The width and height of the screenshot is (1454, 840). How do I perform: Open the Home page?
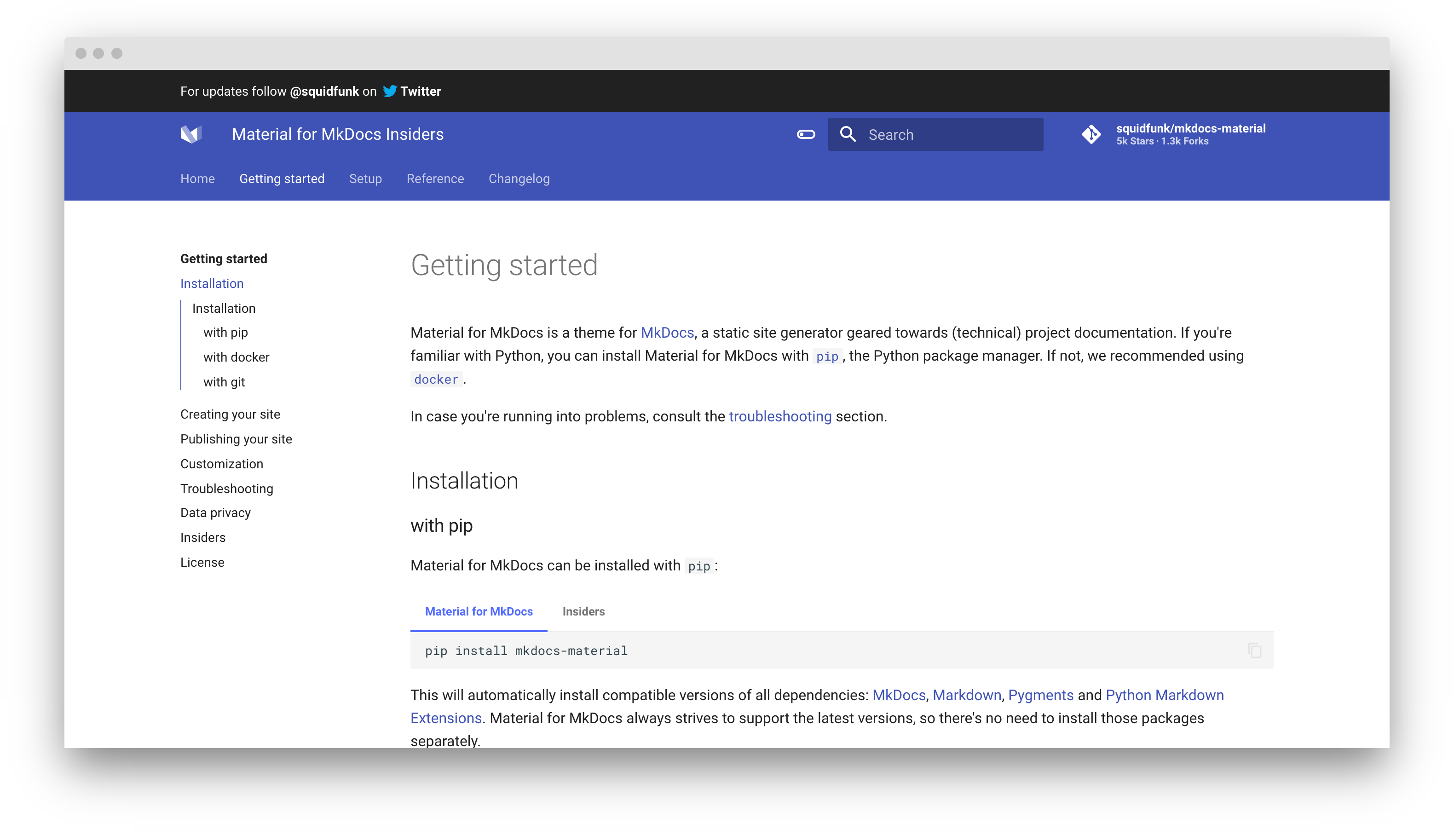point(197,179)
